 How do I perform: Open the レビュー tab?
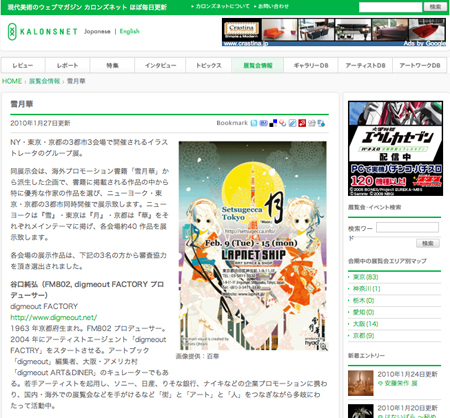pyautogui.click(x=23, y=65)
